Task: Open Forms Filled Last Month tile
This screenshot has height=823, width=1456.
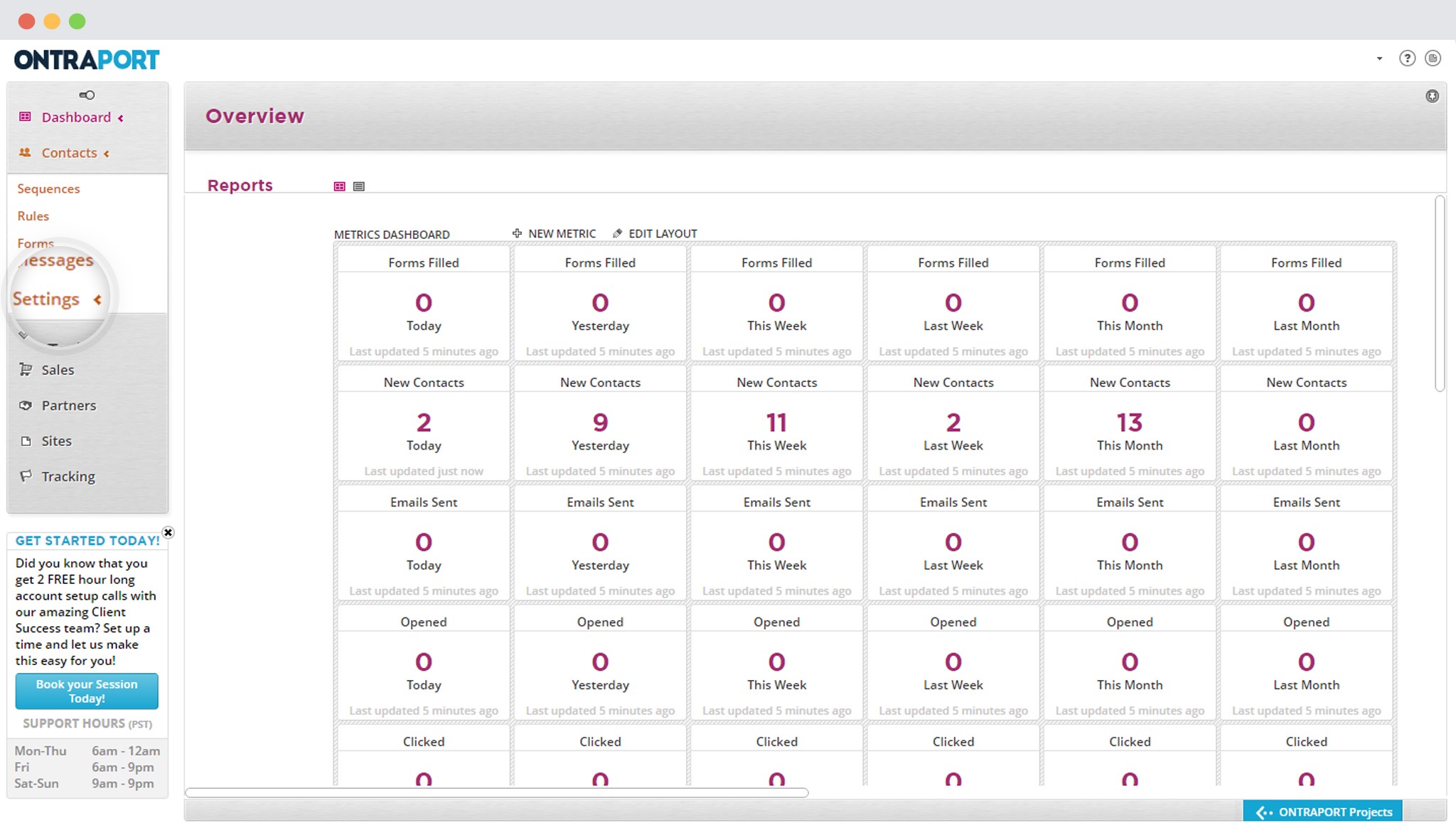Action: click(x=1306, y=304)
